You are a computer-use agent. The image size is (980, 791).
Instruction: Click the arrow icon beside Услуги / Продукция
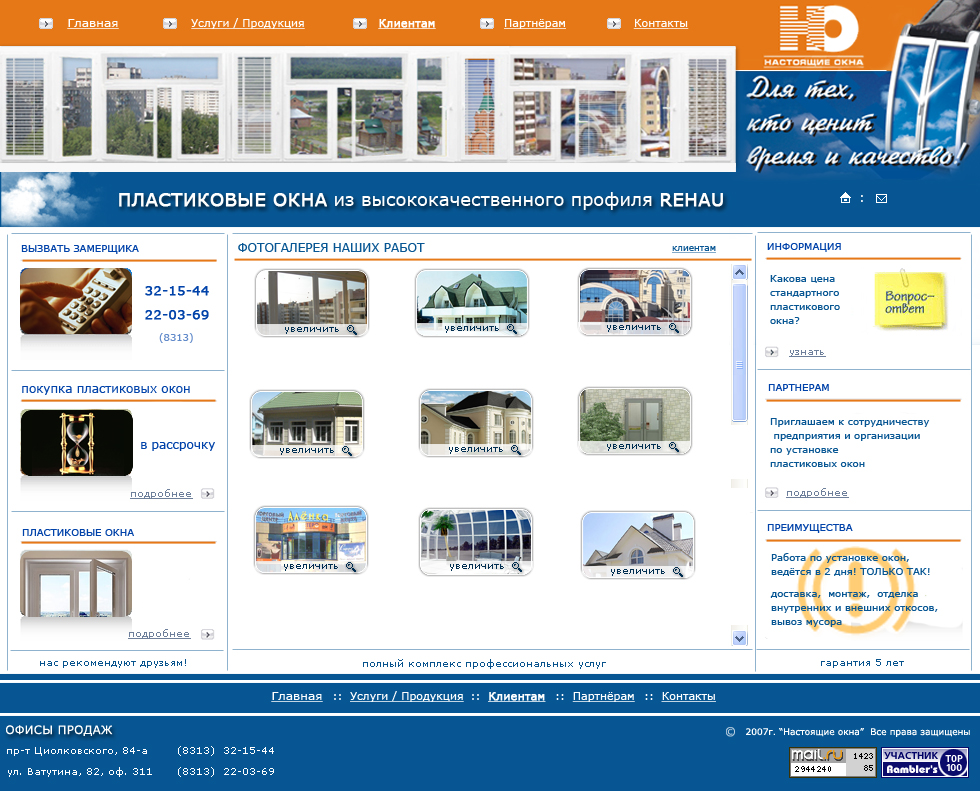(169, 24)
